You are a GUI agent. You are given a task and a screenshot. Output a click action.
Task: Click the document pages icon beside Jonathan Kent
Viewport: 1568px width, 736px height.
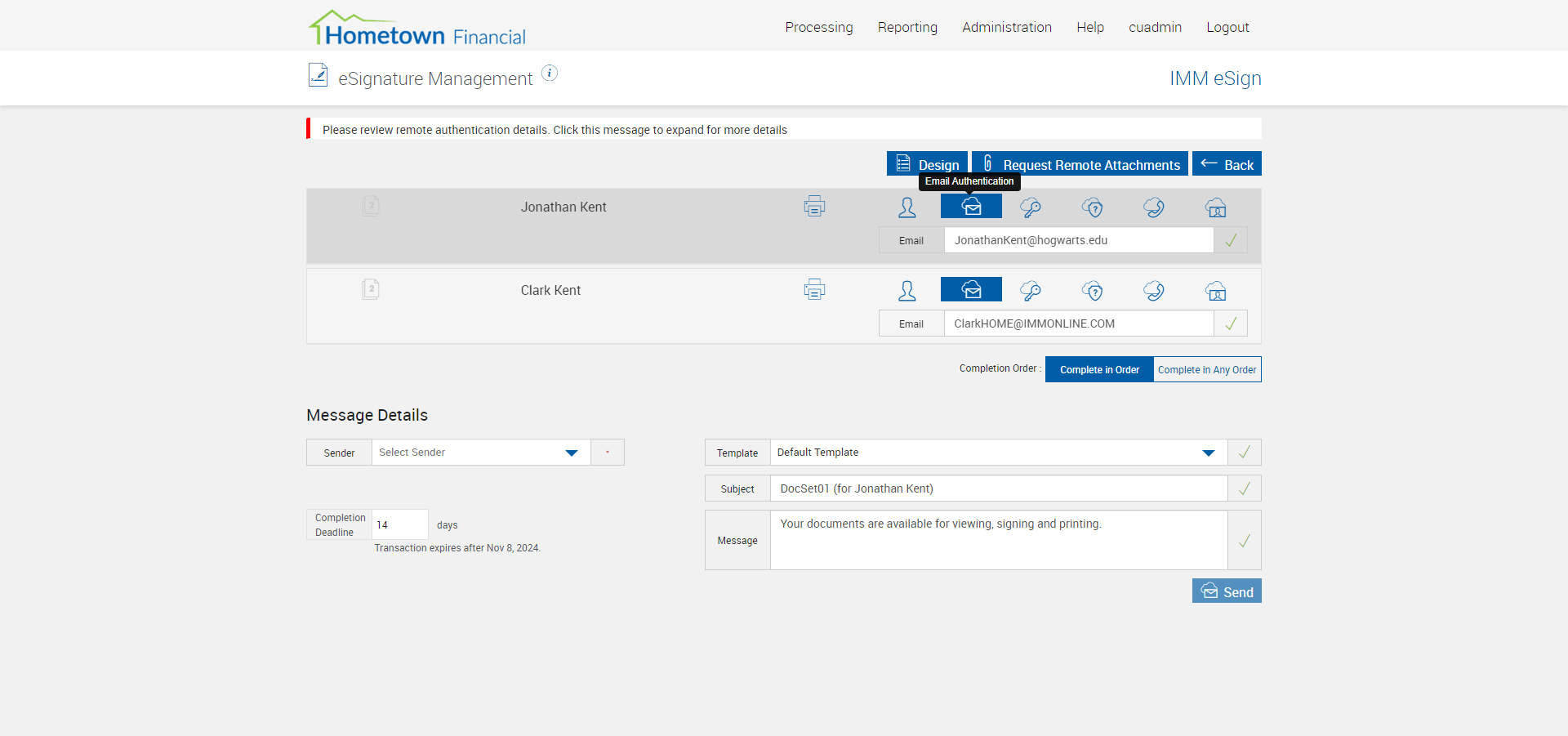tap(371, 206)
